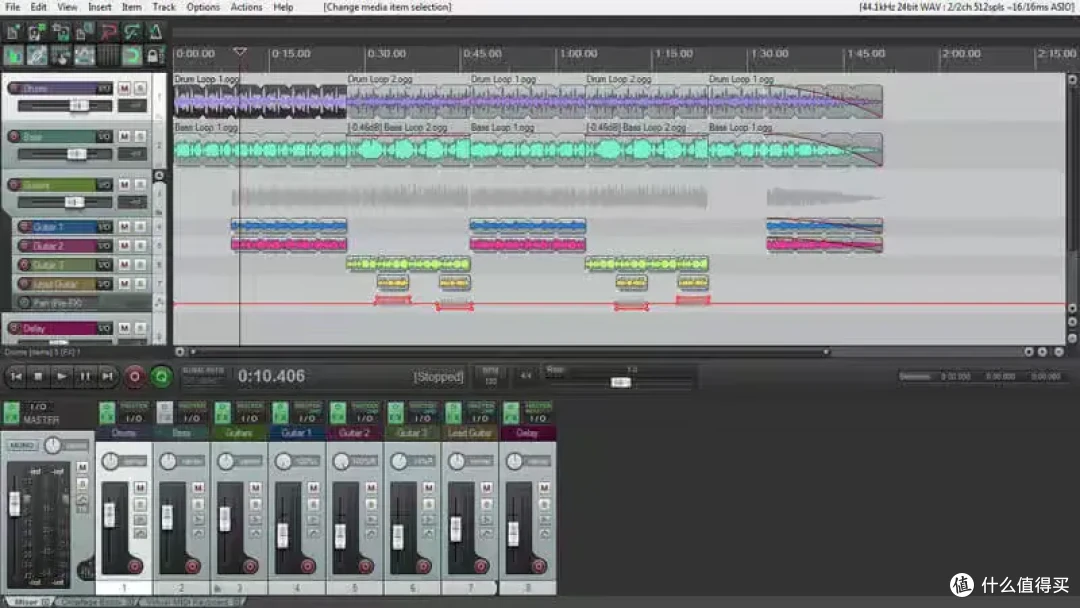Open the Insert menu
Image resolution: width=1080 pixels, height=608 pixels.
coord(99,7)
